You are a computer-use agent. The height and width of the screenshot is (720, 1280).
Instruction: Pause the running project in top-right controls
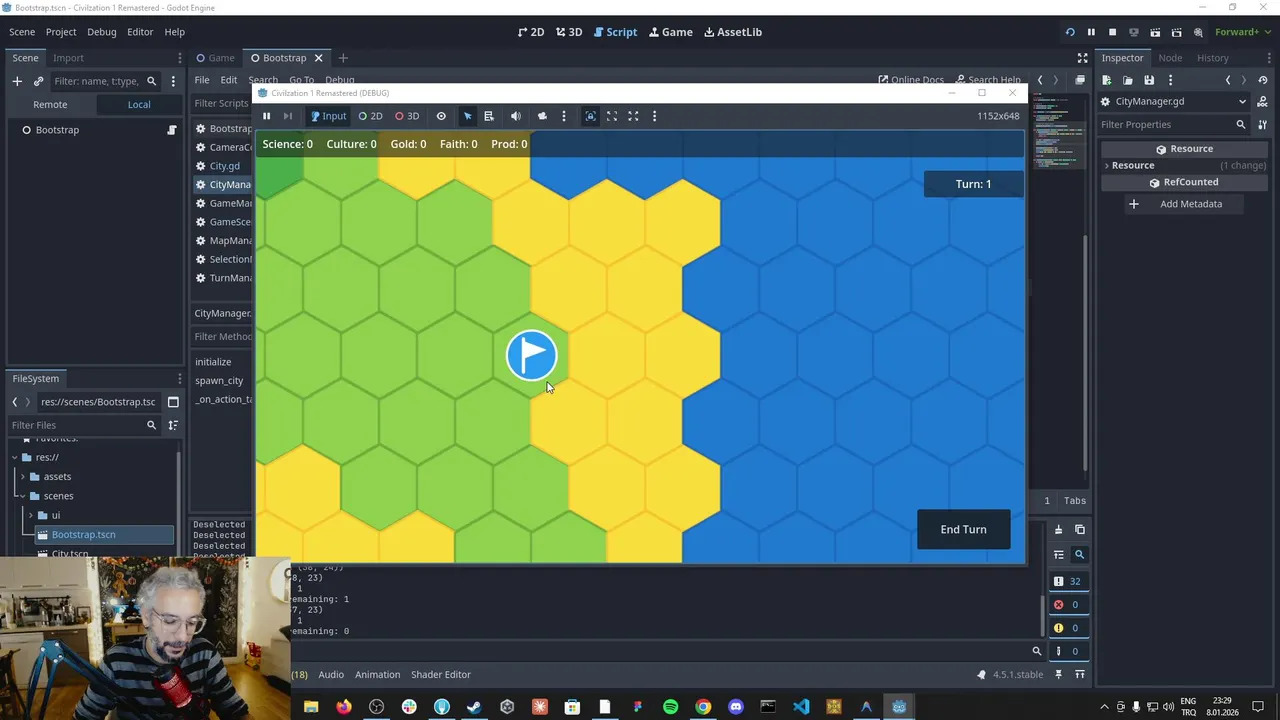coord(1091,32)
